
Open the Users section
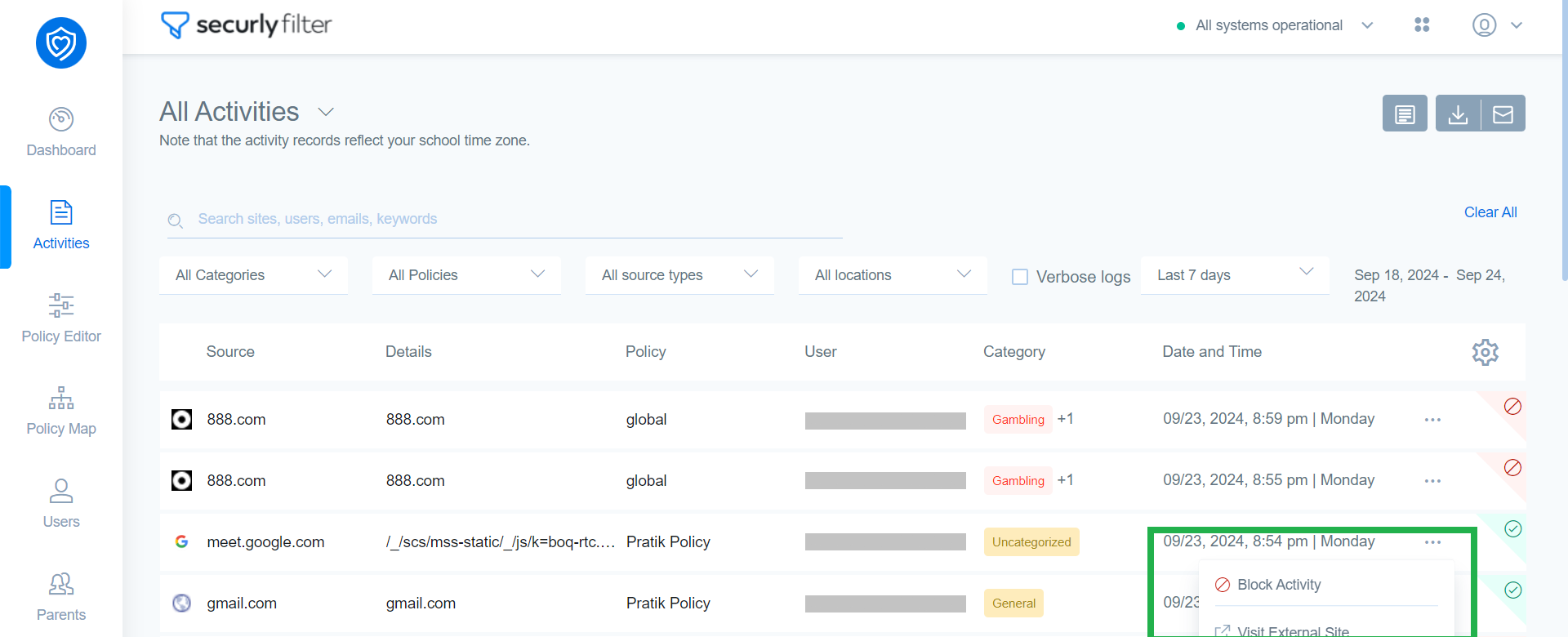pos(61,504)
